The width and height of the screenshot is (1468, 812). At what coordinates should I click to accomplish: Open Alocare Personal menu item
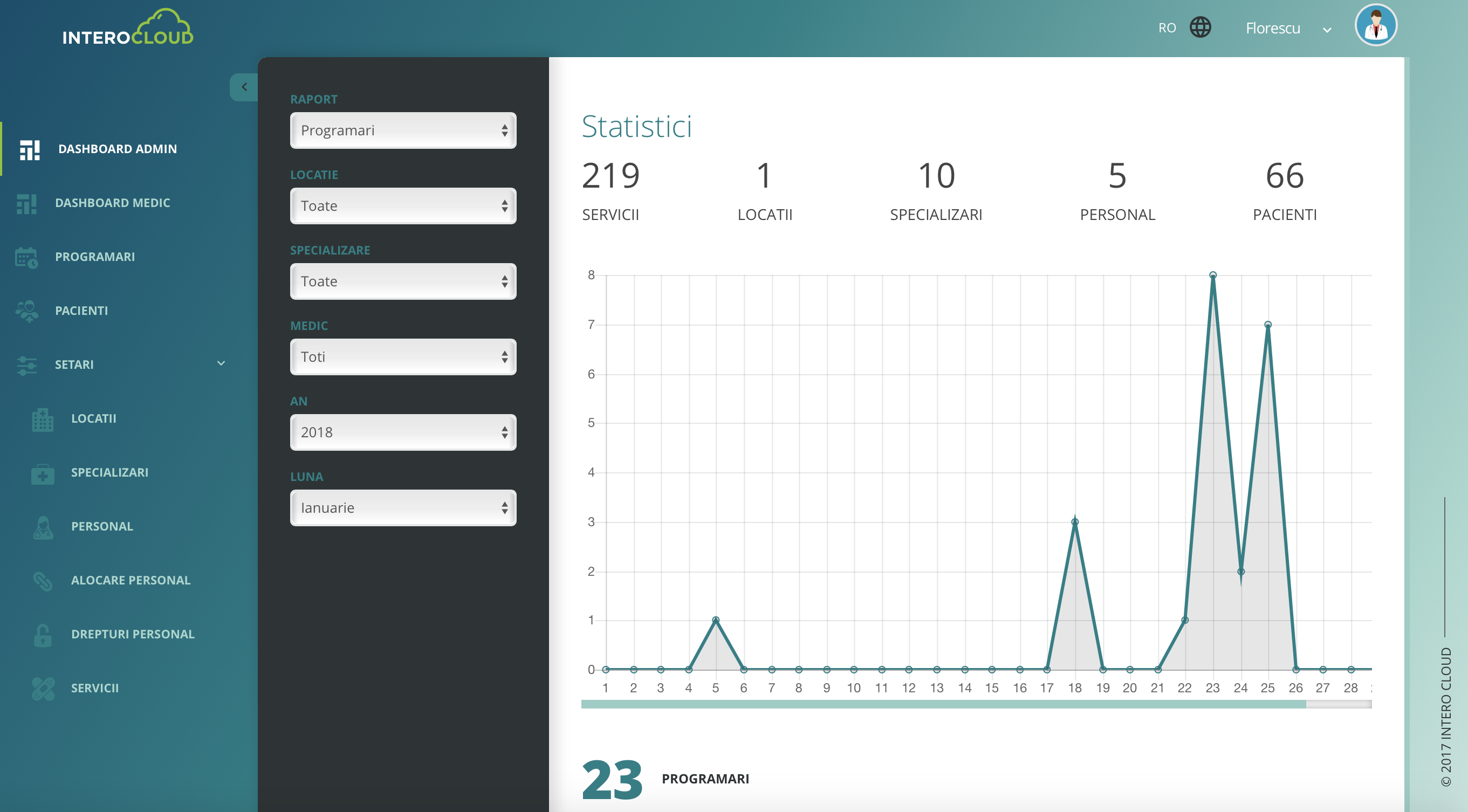pos(131,580)
